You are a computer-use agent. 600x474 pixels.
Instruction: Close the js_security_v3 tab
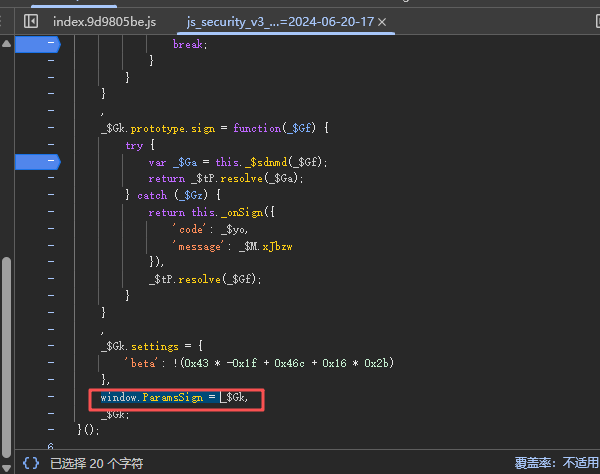[382, 22]
